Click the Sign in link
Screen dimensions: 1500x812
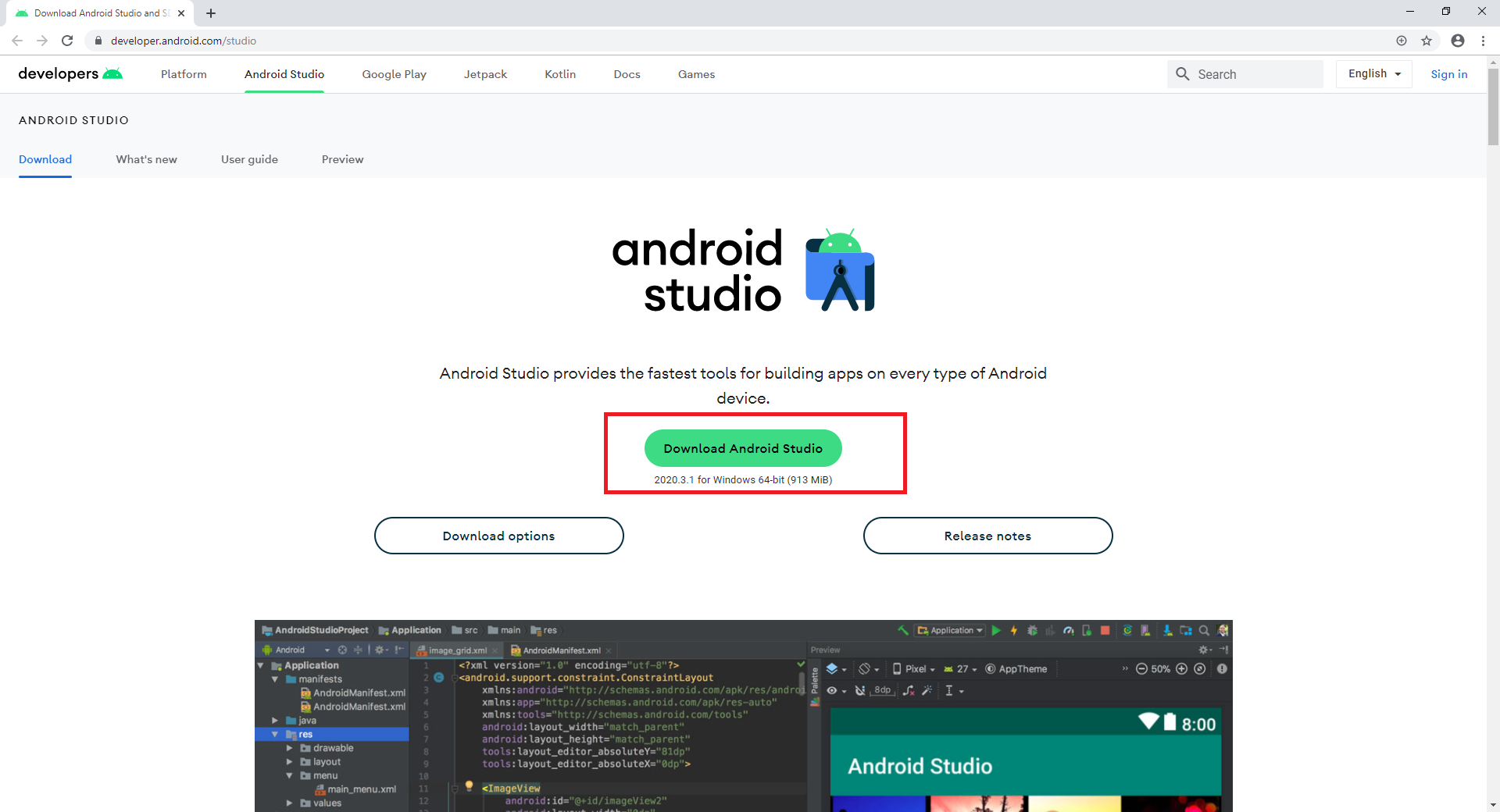click(x=1449, y=74)
